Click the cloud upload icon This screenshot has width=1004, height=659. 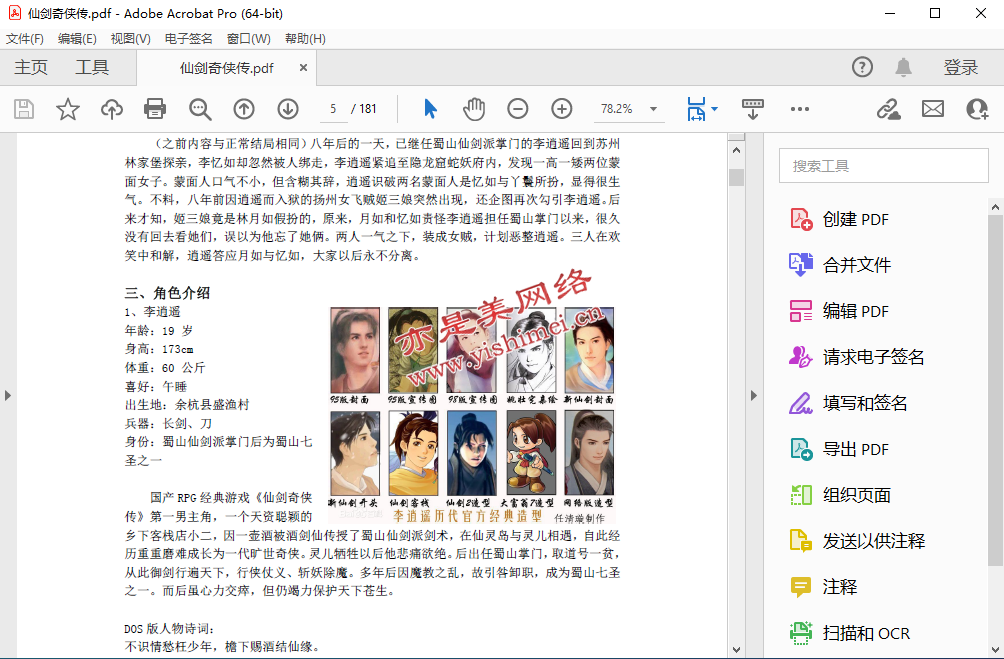pos(112,109)
